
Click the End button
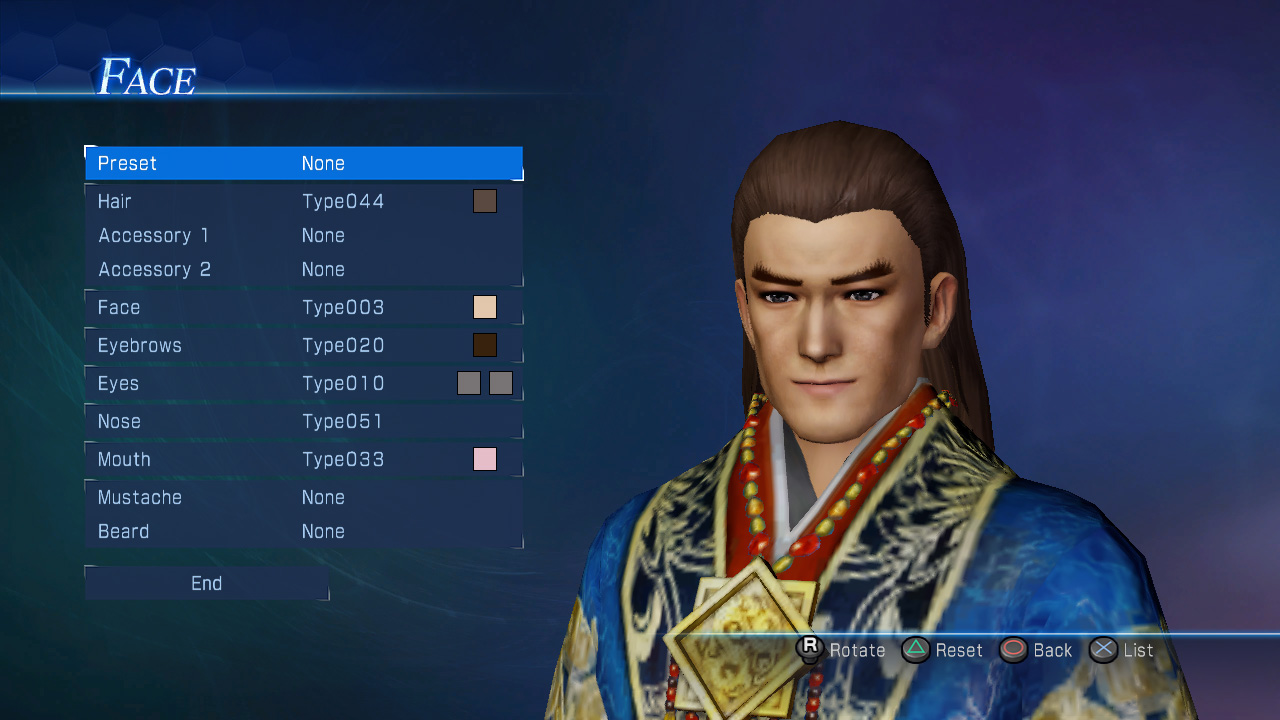pos(207,583)
